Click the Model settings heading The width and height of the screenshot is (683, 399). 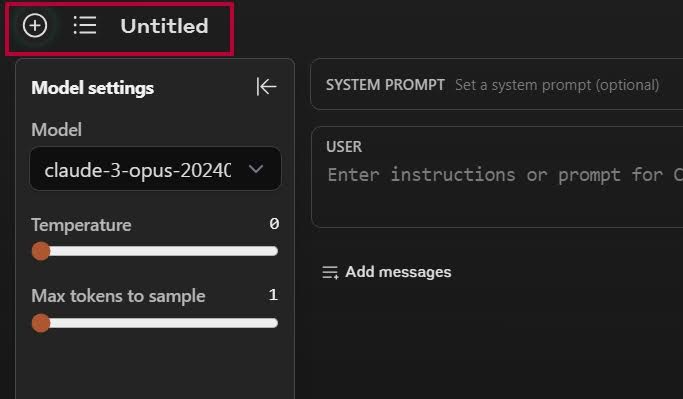pos(93,88)
